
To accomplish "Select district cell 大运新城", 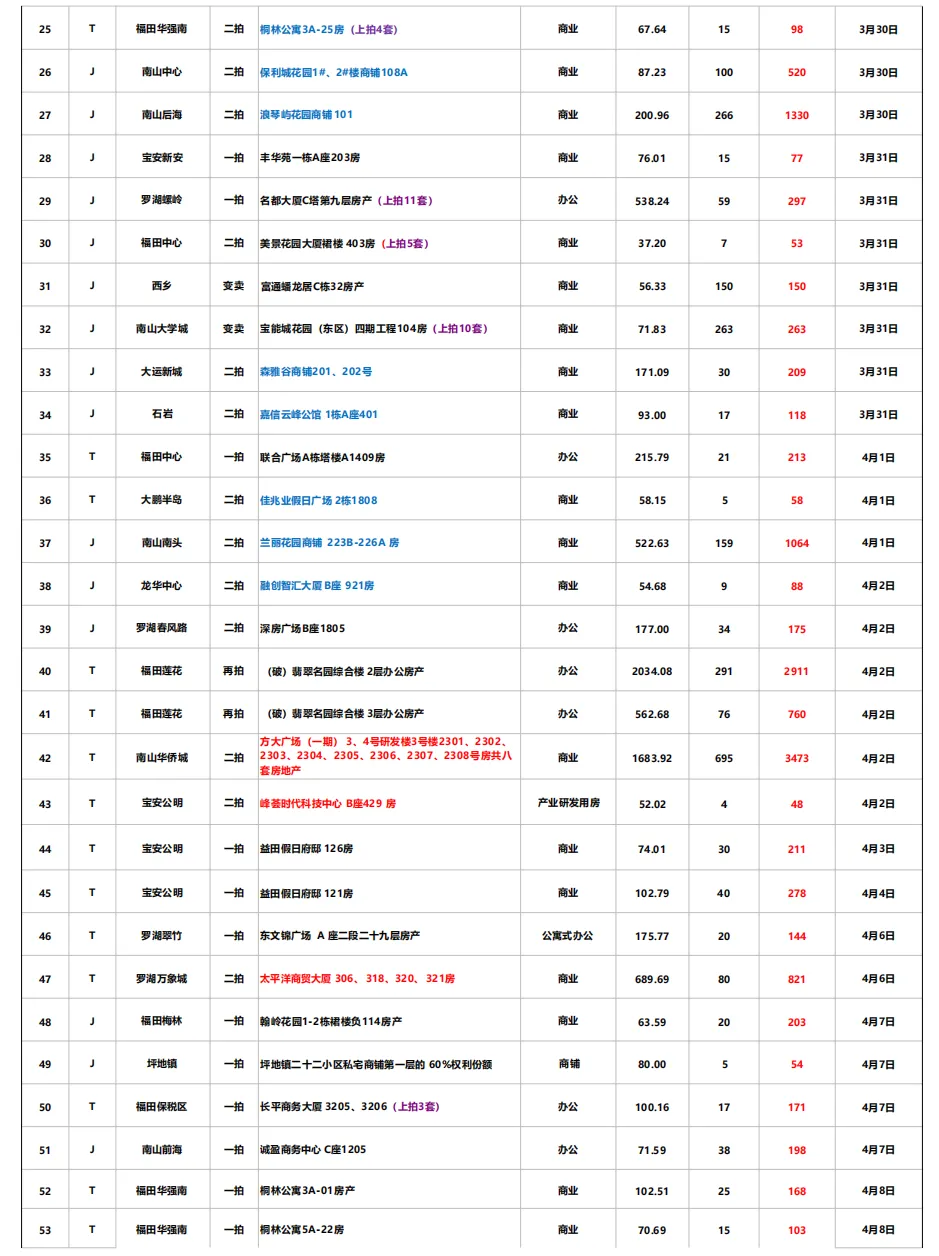I will (162, 372).
